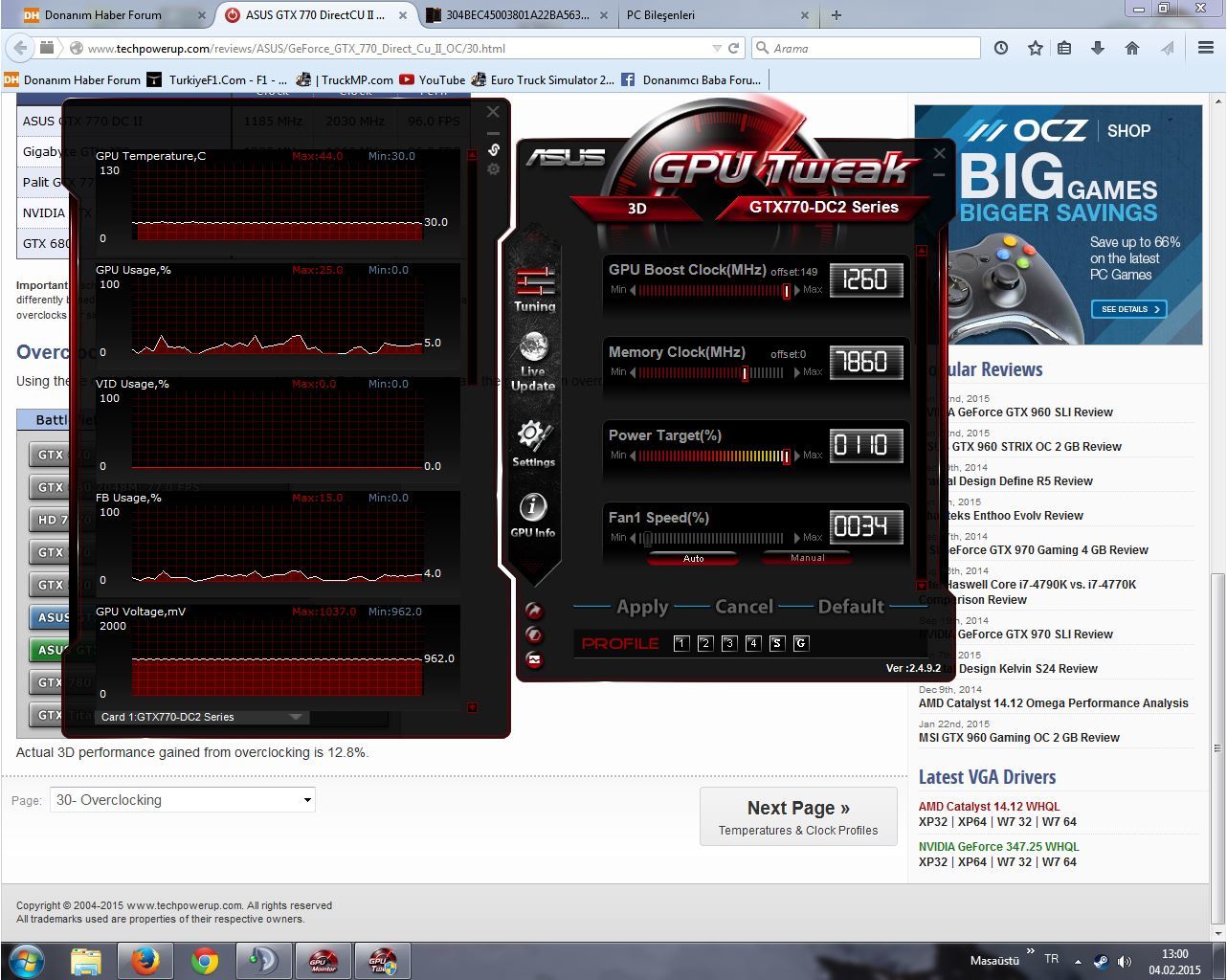Go to Next Page Temperatures & Clock Profiles
This screenshot has width=1227, height=980.
(798, 816)
